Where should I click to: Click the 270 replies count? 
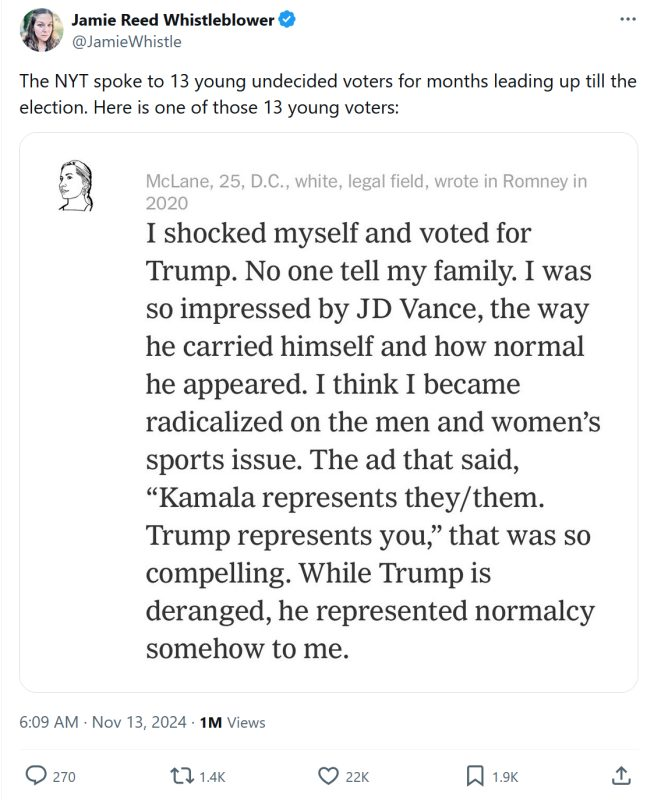(64, 776)
